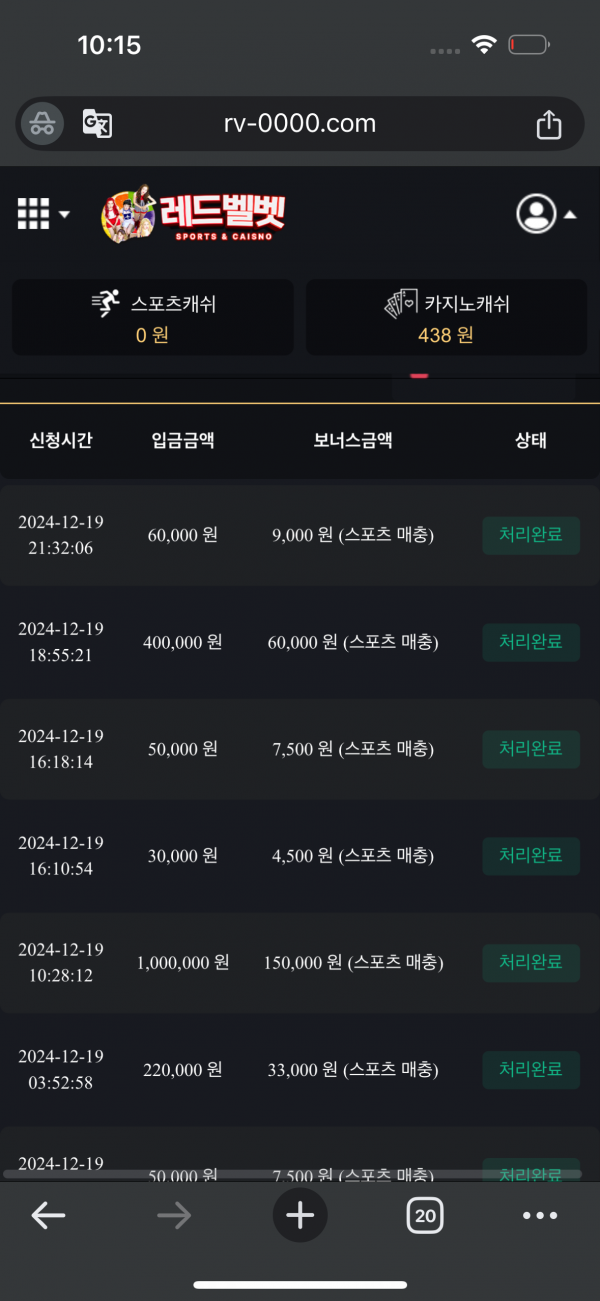Click 처리완료 status for 60,000 원 deposit
600x1301 pixels.
[531, 535]
